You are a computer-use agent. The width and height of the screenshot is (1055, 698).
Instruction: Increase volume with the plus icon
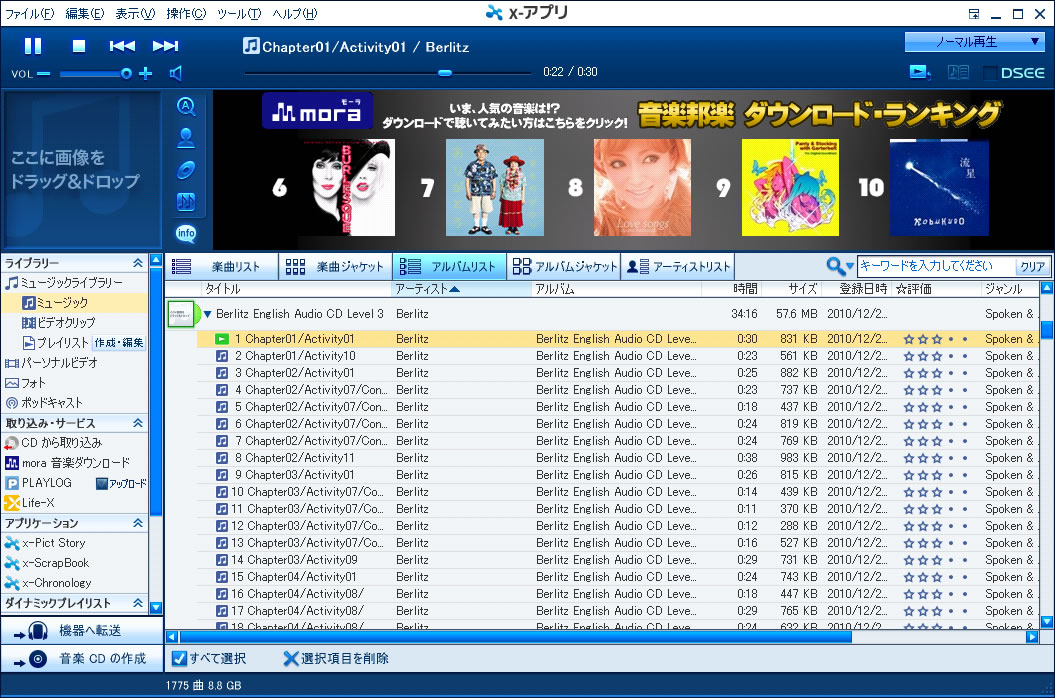coord(146,73)
